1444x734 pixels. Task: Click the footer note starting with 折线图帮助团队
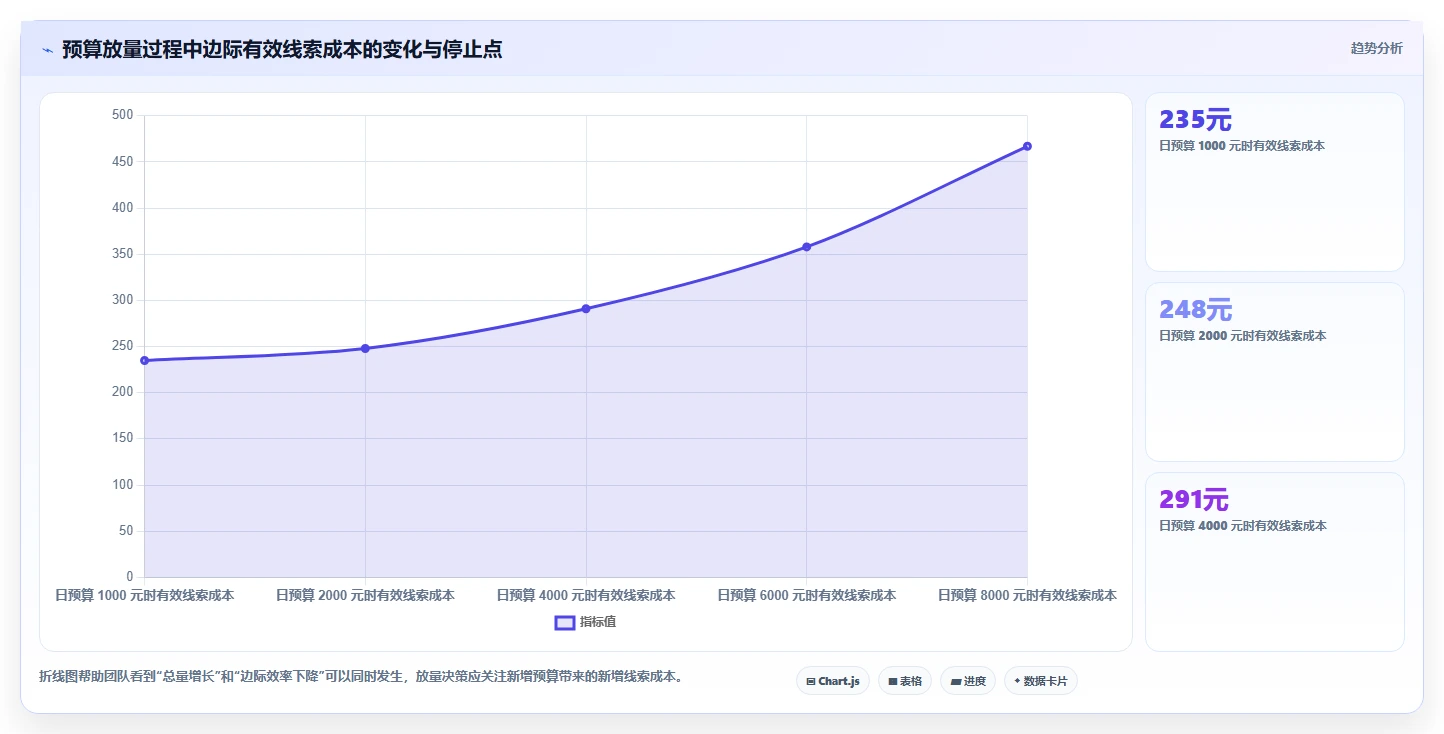[x=362, y=677]
